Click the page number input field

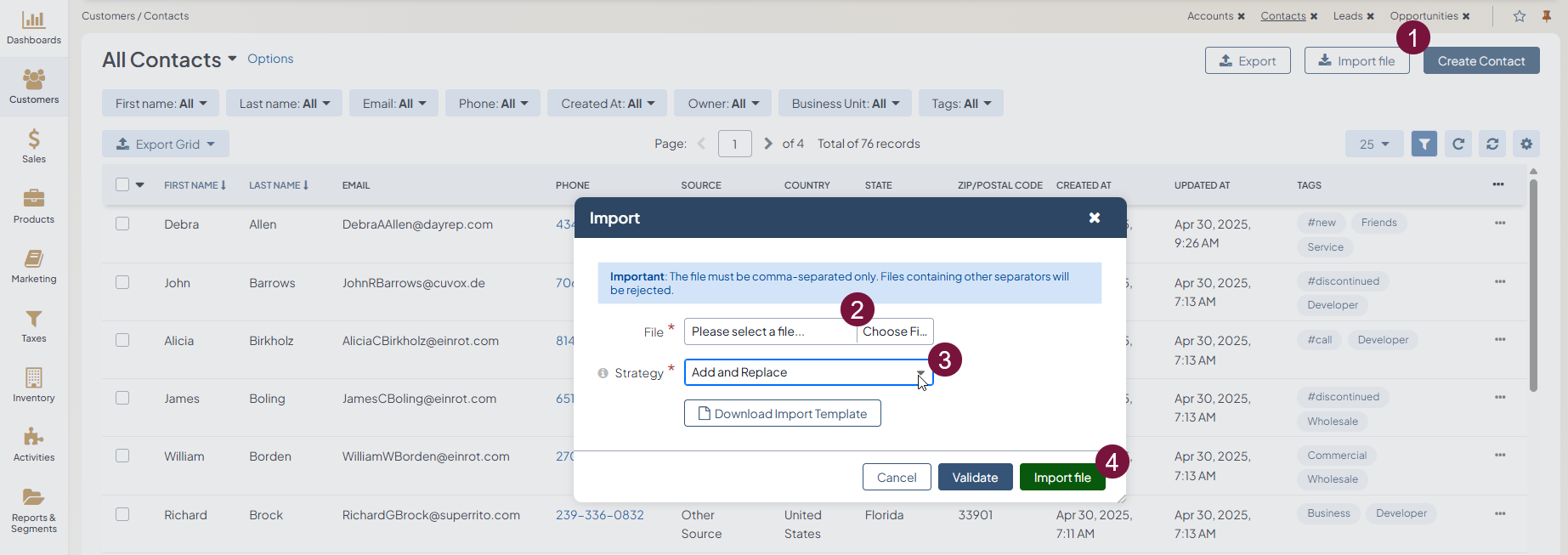coord(735,144)
